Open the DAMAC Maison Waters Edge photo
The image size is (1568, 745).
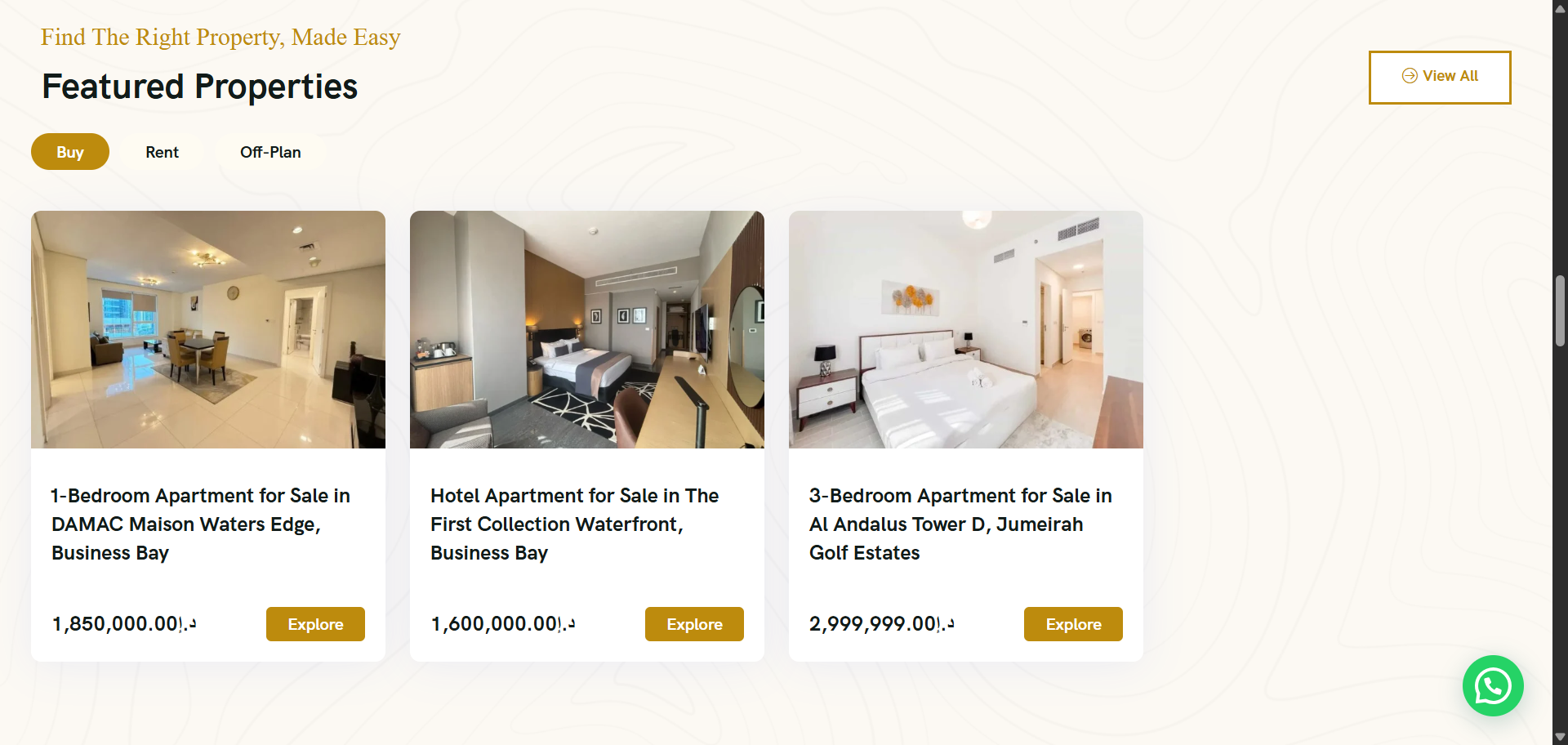pos(208,329)
